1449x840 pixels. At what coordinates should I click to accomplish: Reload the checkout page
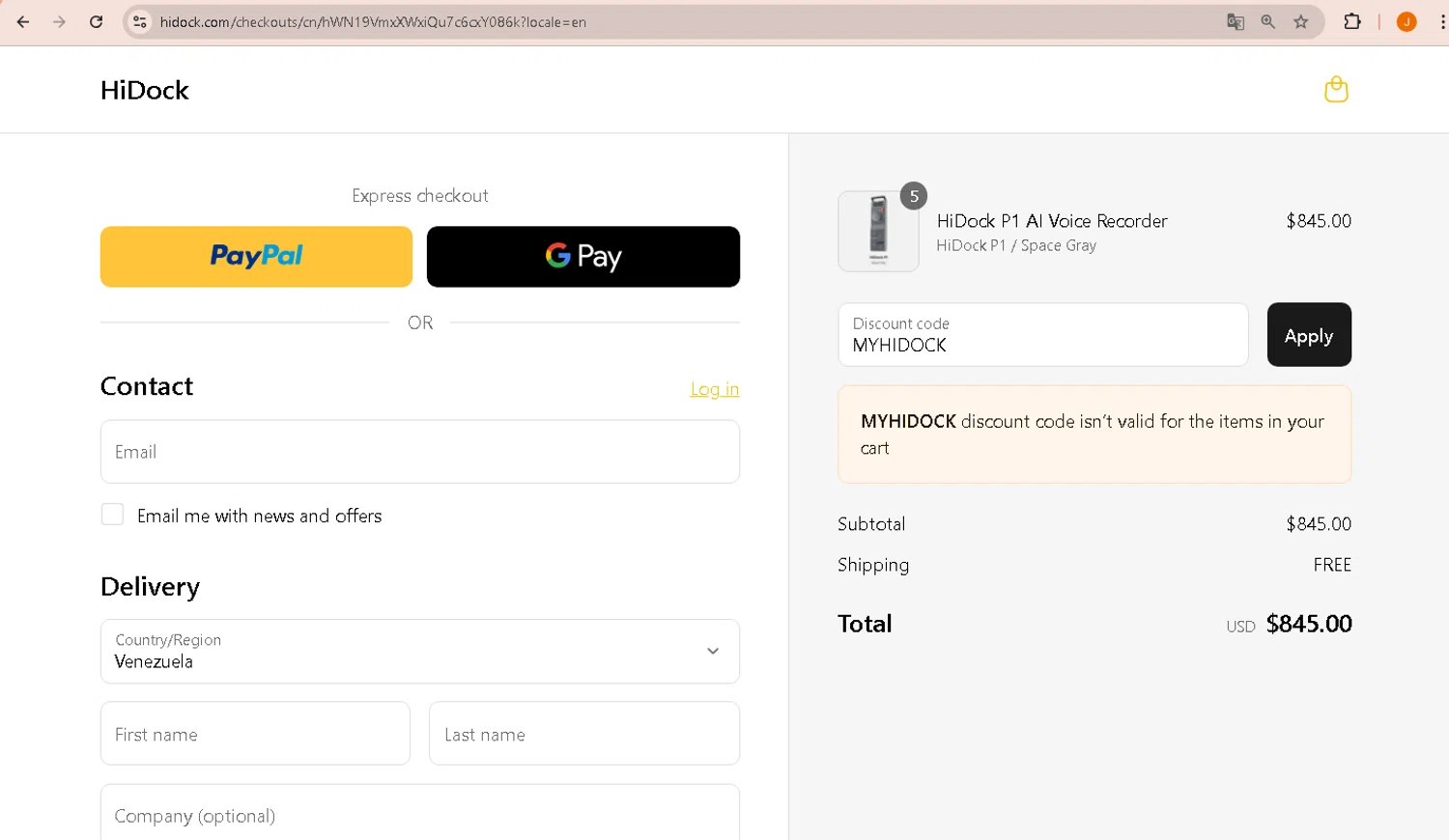pyautogui.click(x=96, y=21)
